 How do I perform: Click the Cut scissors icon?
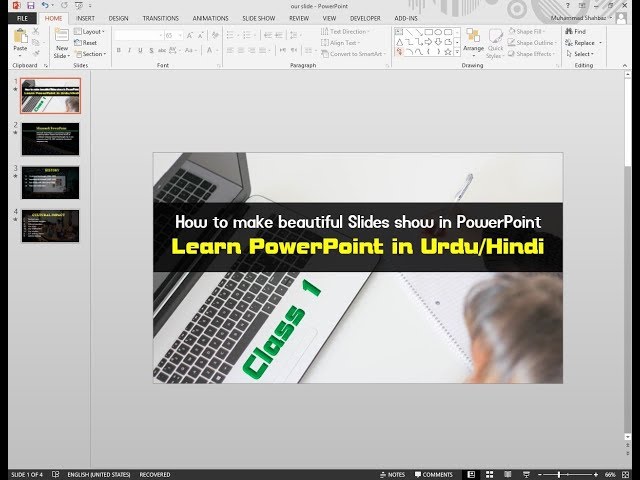point(36,31)
